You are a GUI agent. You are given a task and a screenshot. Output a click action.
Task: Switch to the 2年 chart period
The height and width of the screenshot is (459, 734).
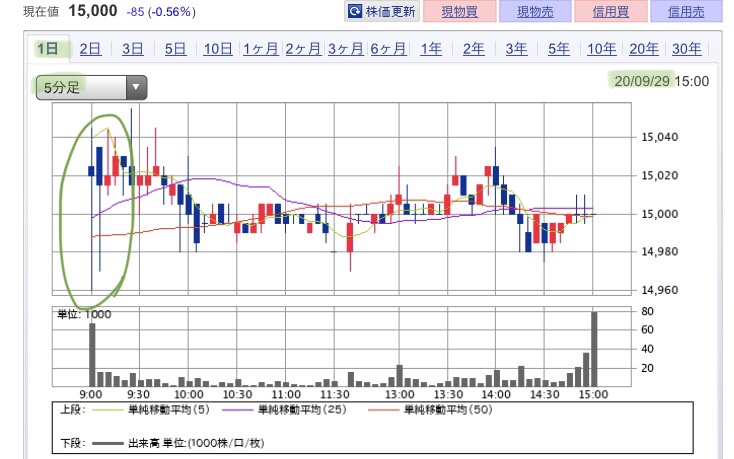(474, 49)
